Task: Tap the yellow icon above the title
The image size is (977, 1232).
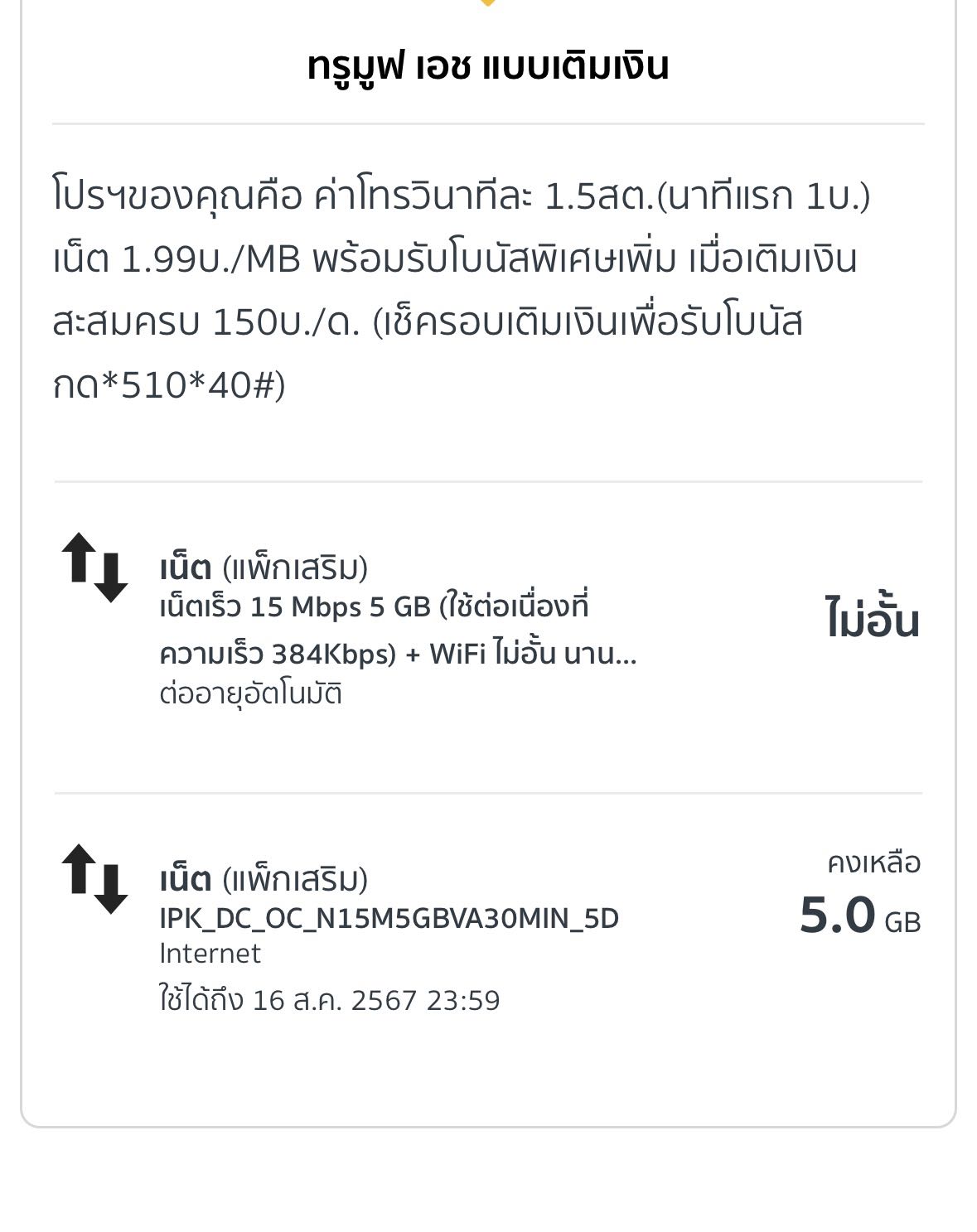Action: (488, 3)
